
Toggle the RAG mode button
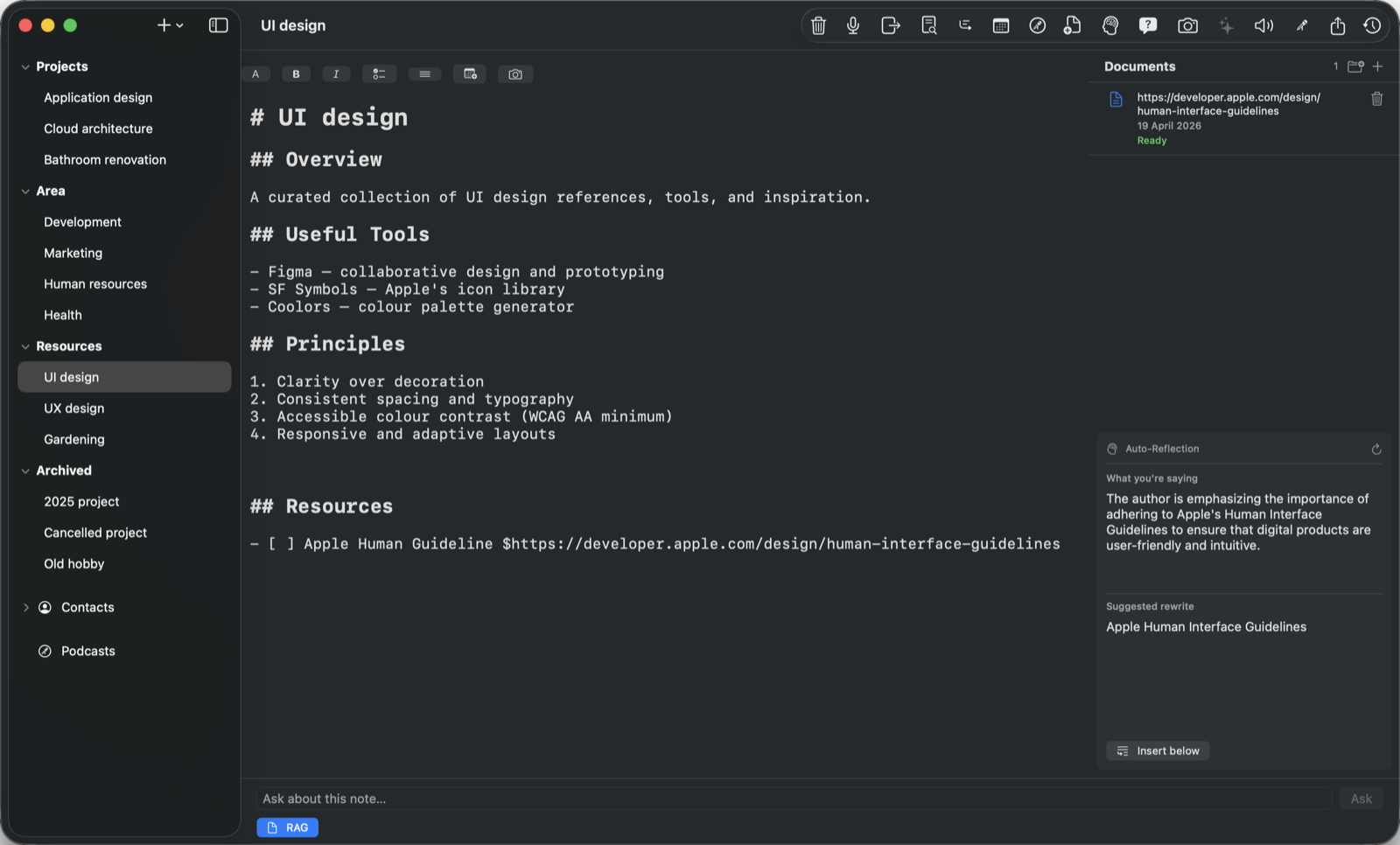click(287, 828)
